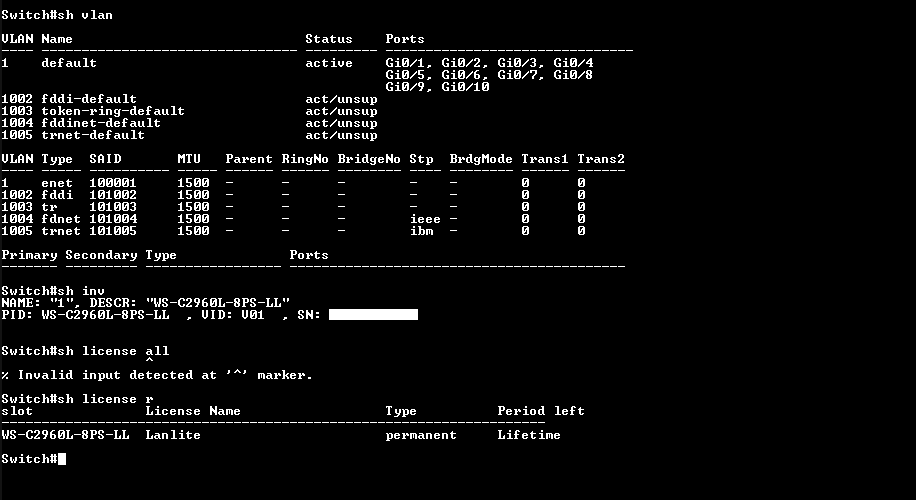Click the DESCR value "WS-C2960L-8PS-LL"

pyautogui.click(x=218, y=303)
